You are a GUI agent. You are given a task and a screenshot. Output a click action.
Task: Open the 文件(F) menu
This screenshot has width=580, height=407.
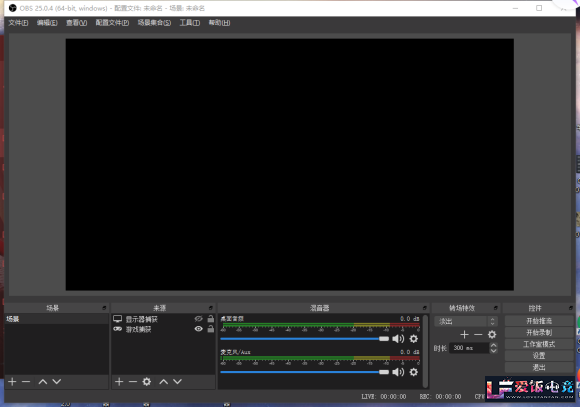click(18, 23)
